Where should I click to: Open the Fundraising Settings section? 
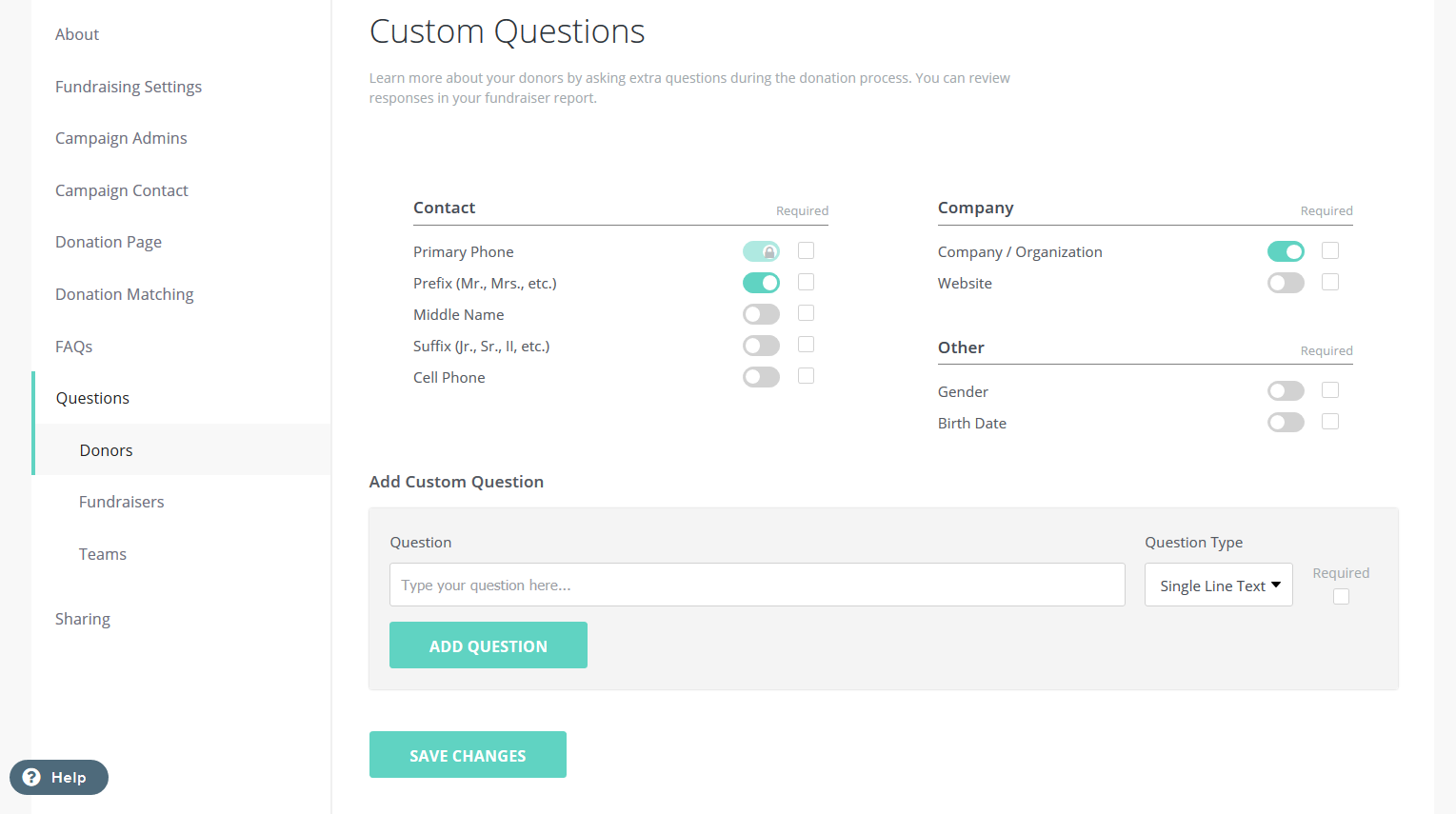point(129,87)
